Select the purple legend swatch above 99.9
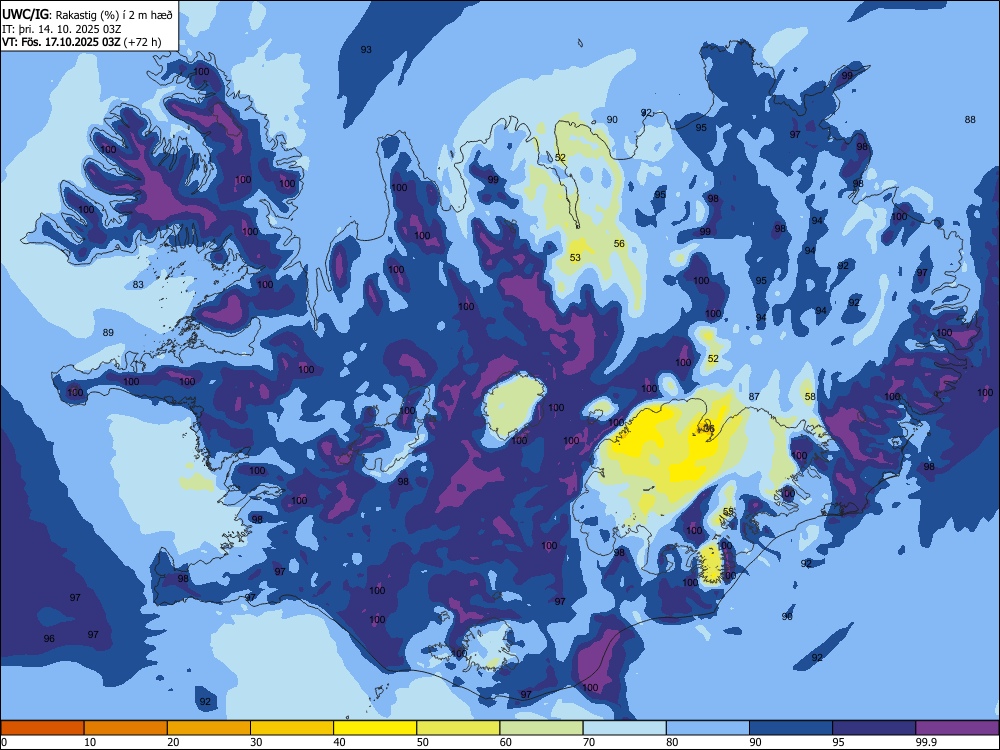Viewport: 1000px width, 750px height. tap(957, 728)
